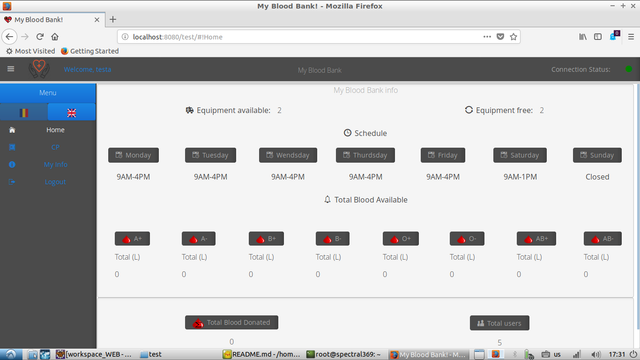
Task: Show site information icon in address bar
Action: pyautogui.click(x=125, y=37)
